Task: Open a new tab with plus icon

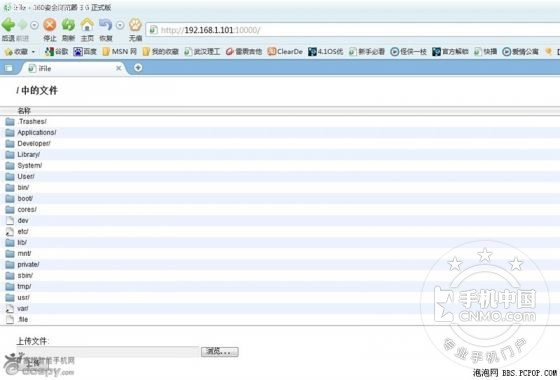Action: 138,68
